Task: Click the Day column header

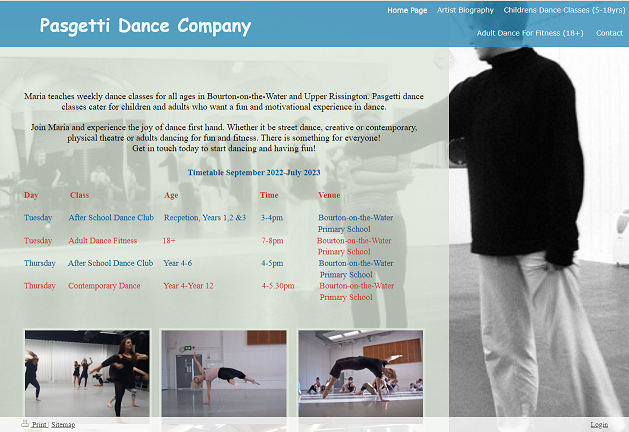Action: click(31, 195)
